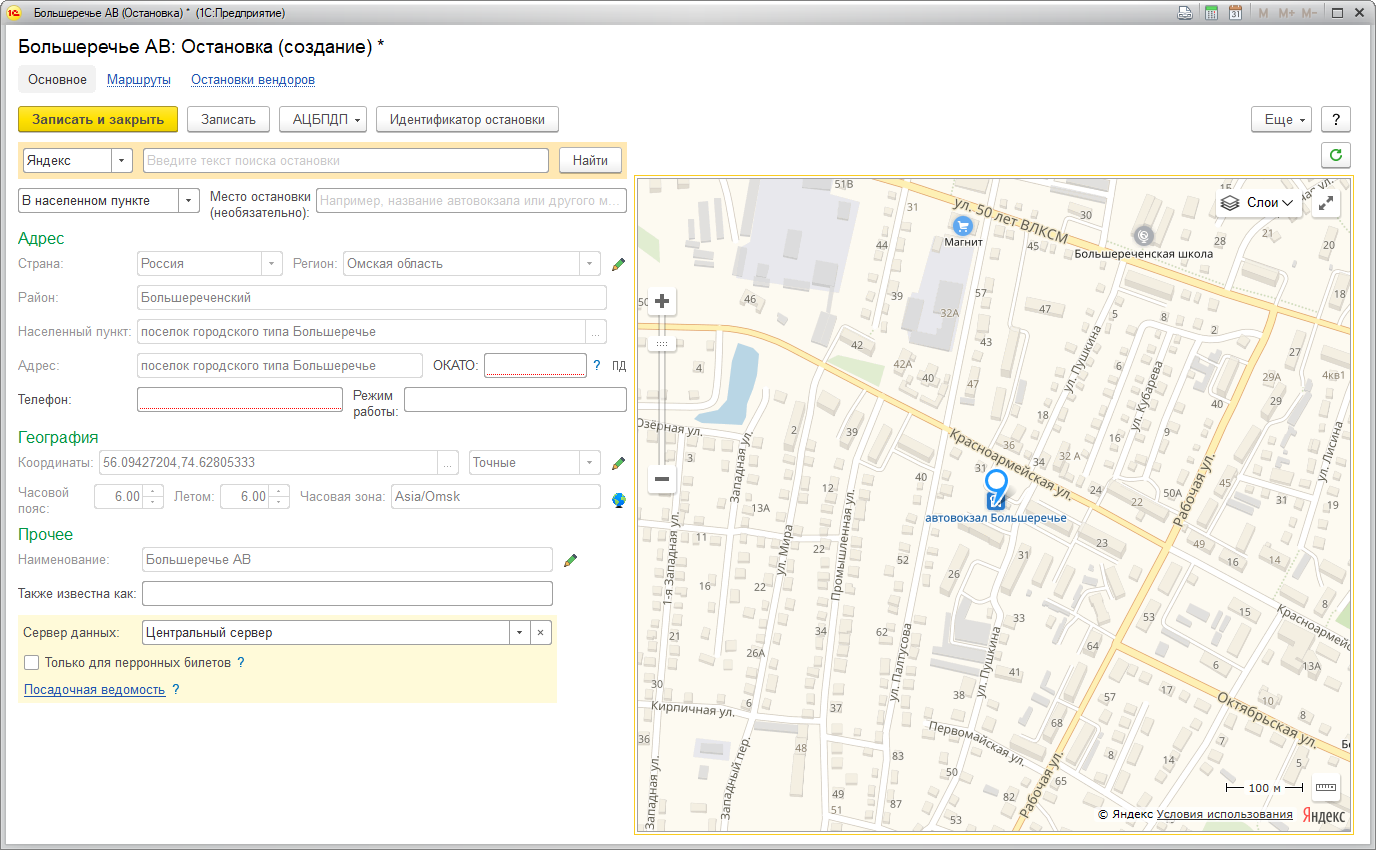Open the Яндекс search provider dropdown
Screen dimensions: 1376x850
[122, 161]
